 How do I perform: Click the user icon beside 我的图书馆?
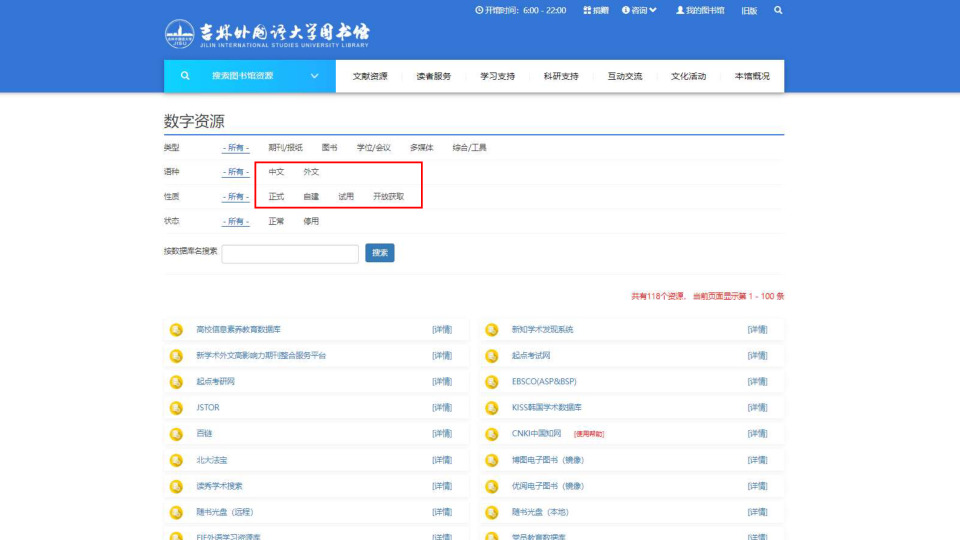tap(680, 10)
